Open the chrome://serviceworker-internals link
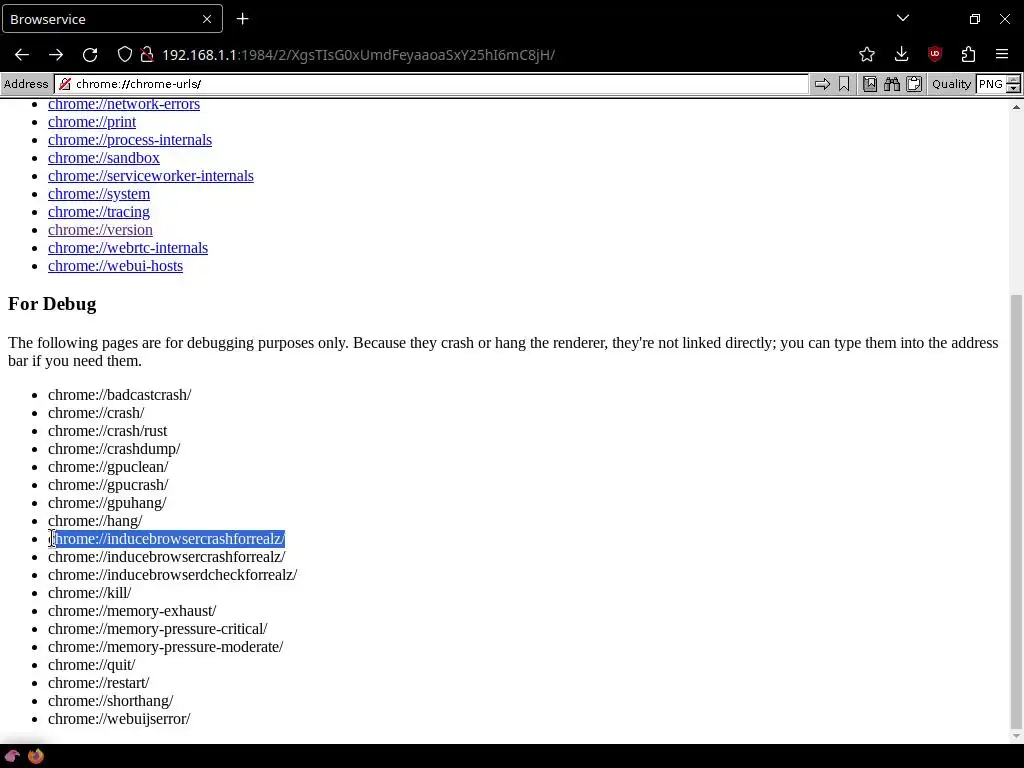Viewport: 1024px width, 768px height. [151, 176]
